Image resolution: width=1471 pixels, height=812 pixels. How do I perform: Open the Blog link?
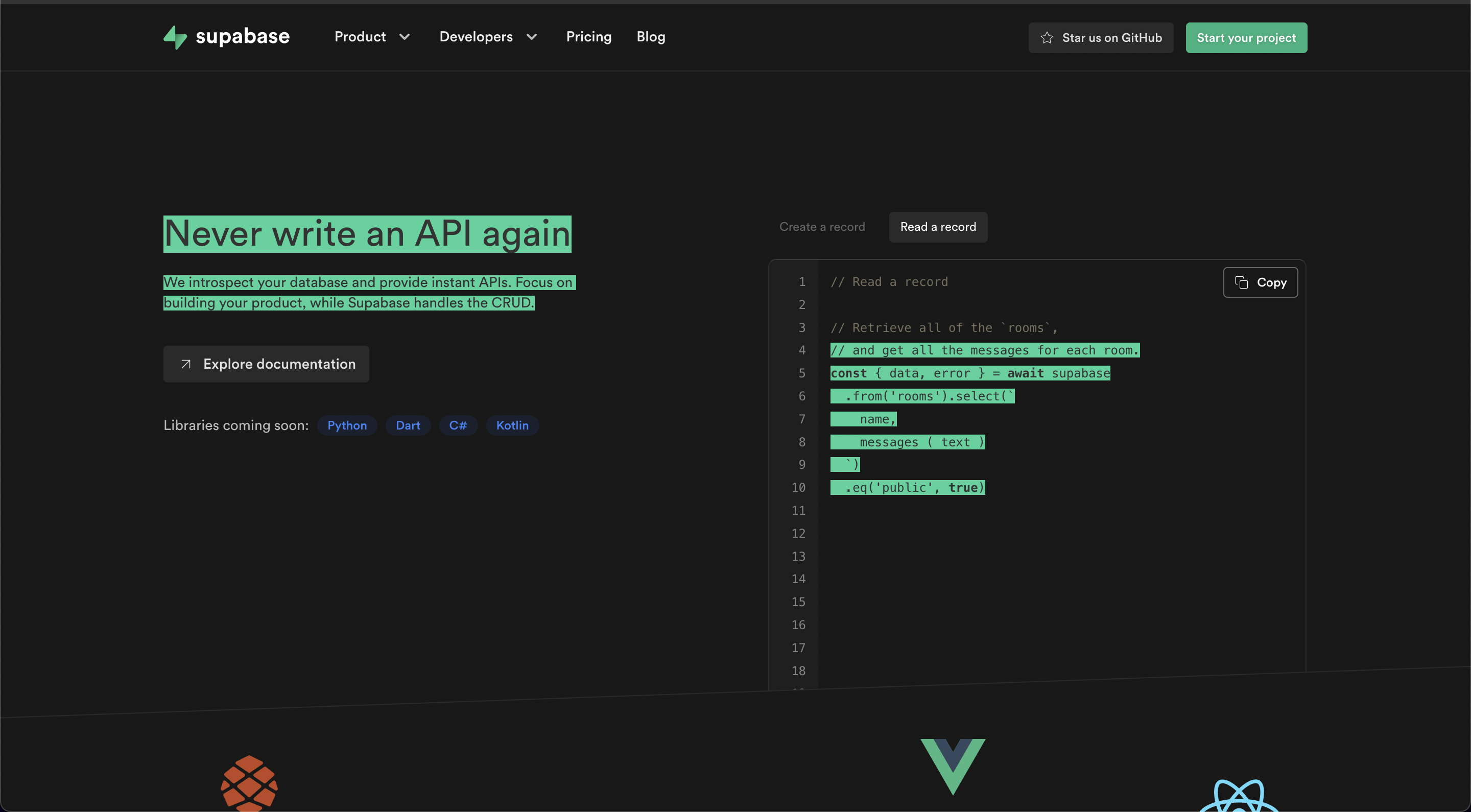[650, 37]
